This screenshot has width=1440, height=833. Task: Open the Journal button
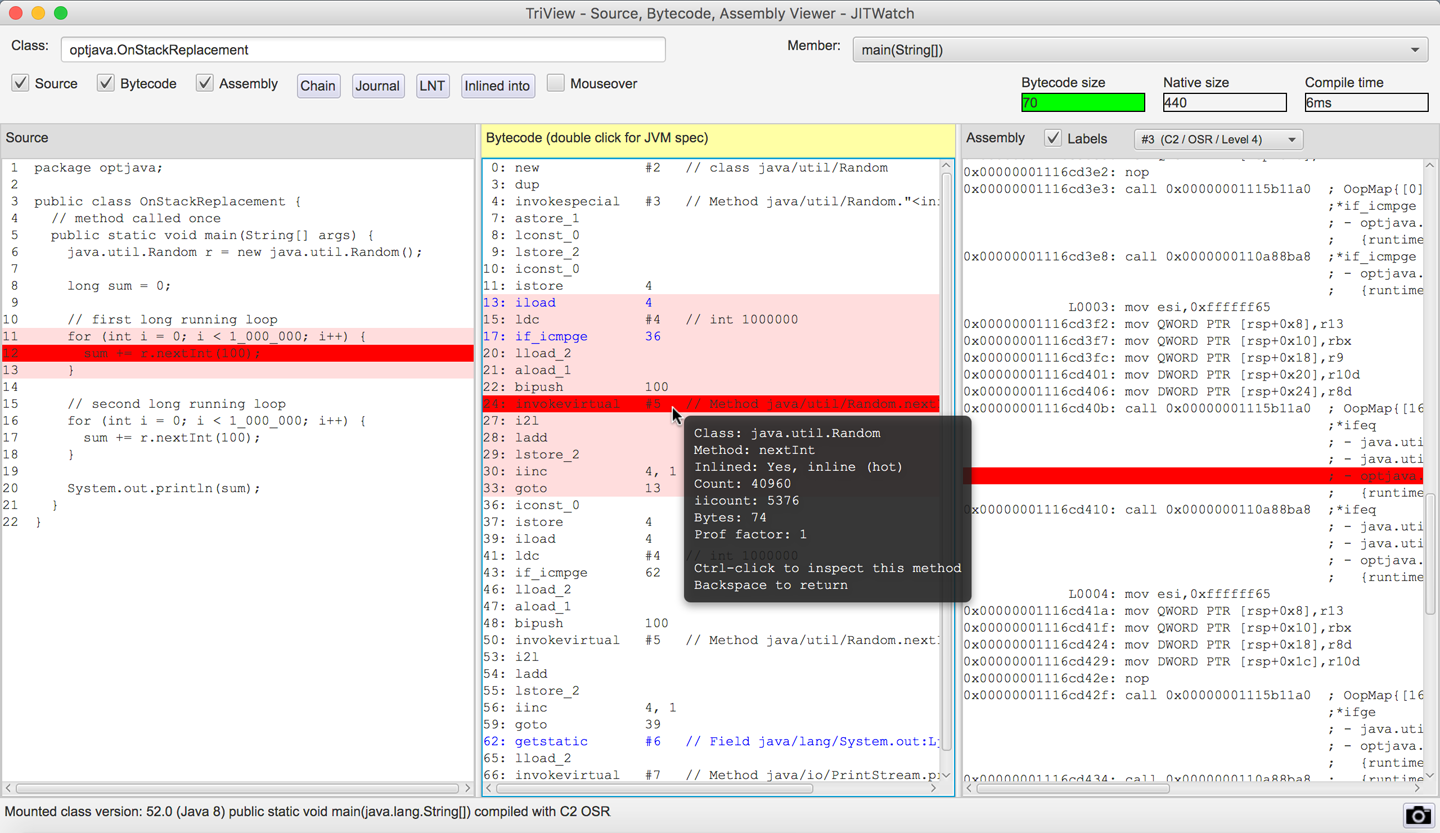point(377,86)
